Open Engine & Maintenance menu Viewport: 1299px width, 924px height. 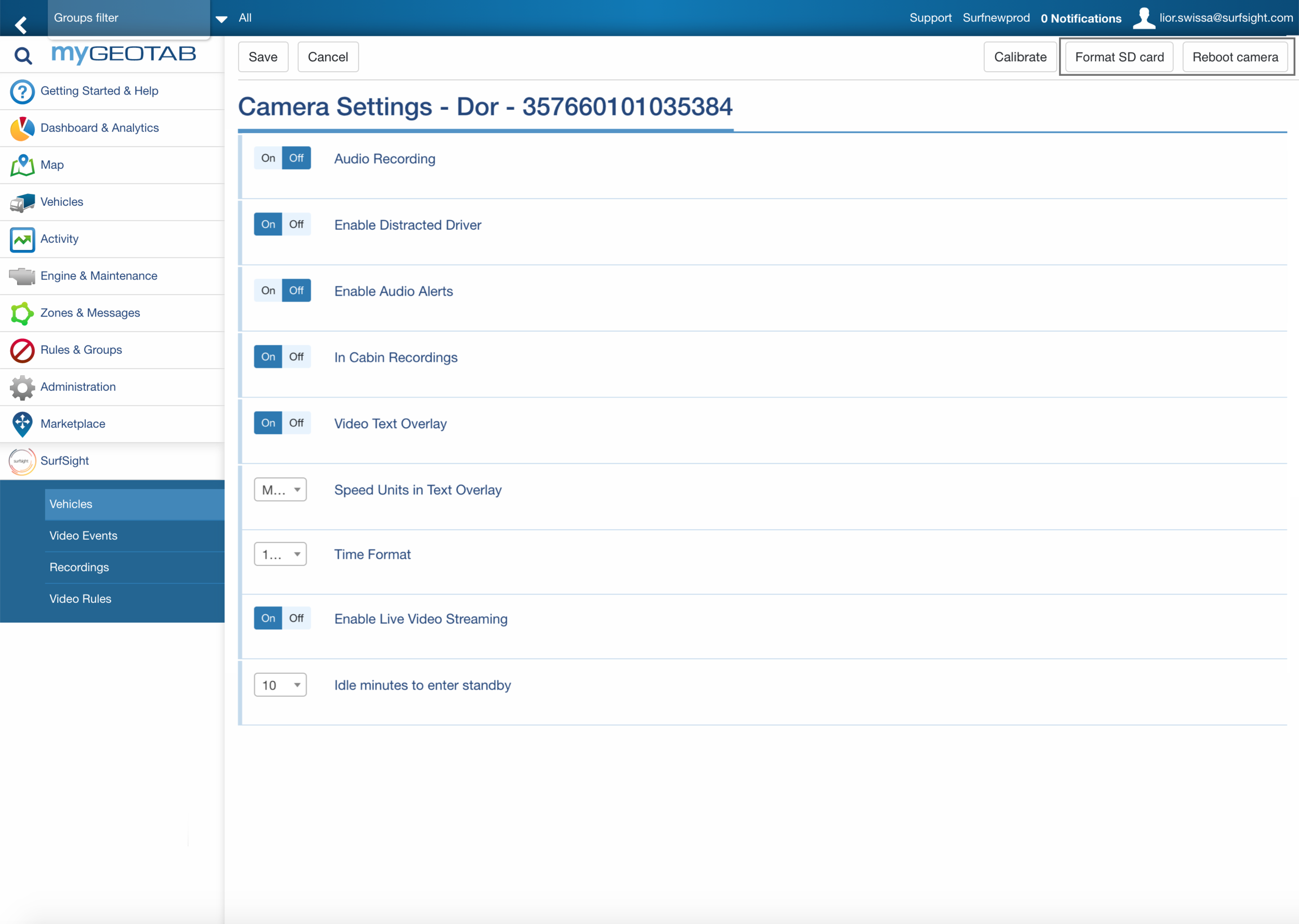tap(112, 276)
